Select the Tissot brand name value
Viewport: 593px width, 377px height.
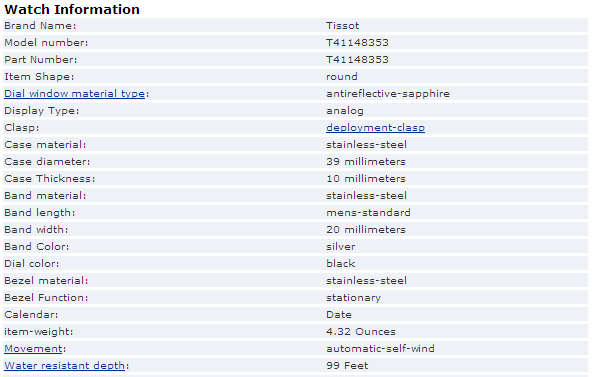[342, 26]
